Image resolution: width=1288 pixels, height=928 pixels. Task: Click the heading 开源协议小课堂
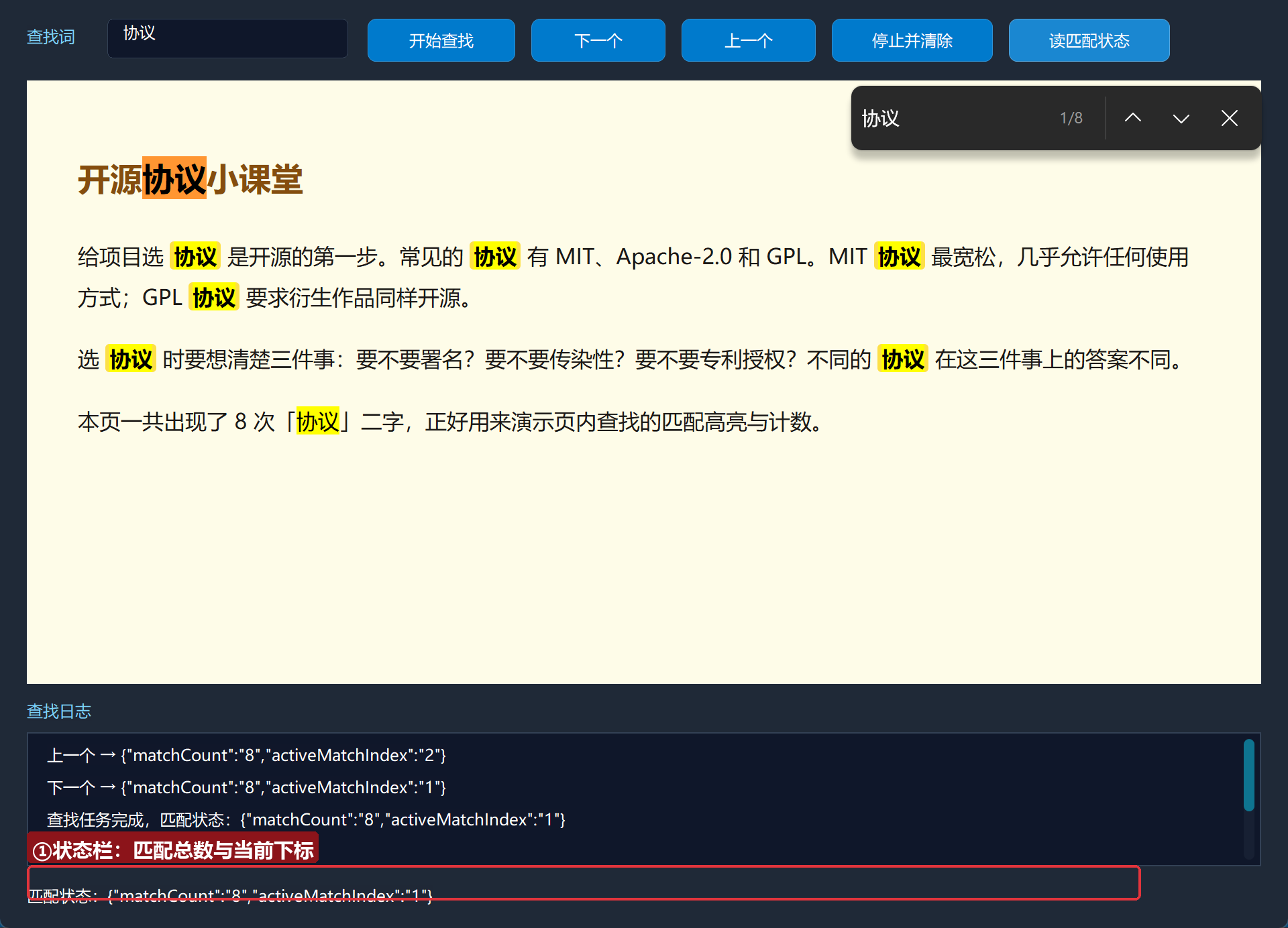pos(191,179)
